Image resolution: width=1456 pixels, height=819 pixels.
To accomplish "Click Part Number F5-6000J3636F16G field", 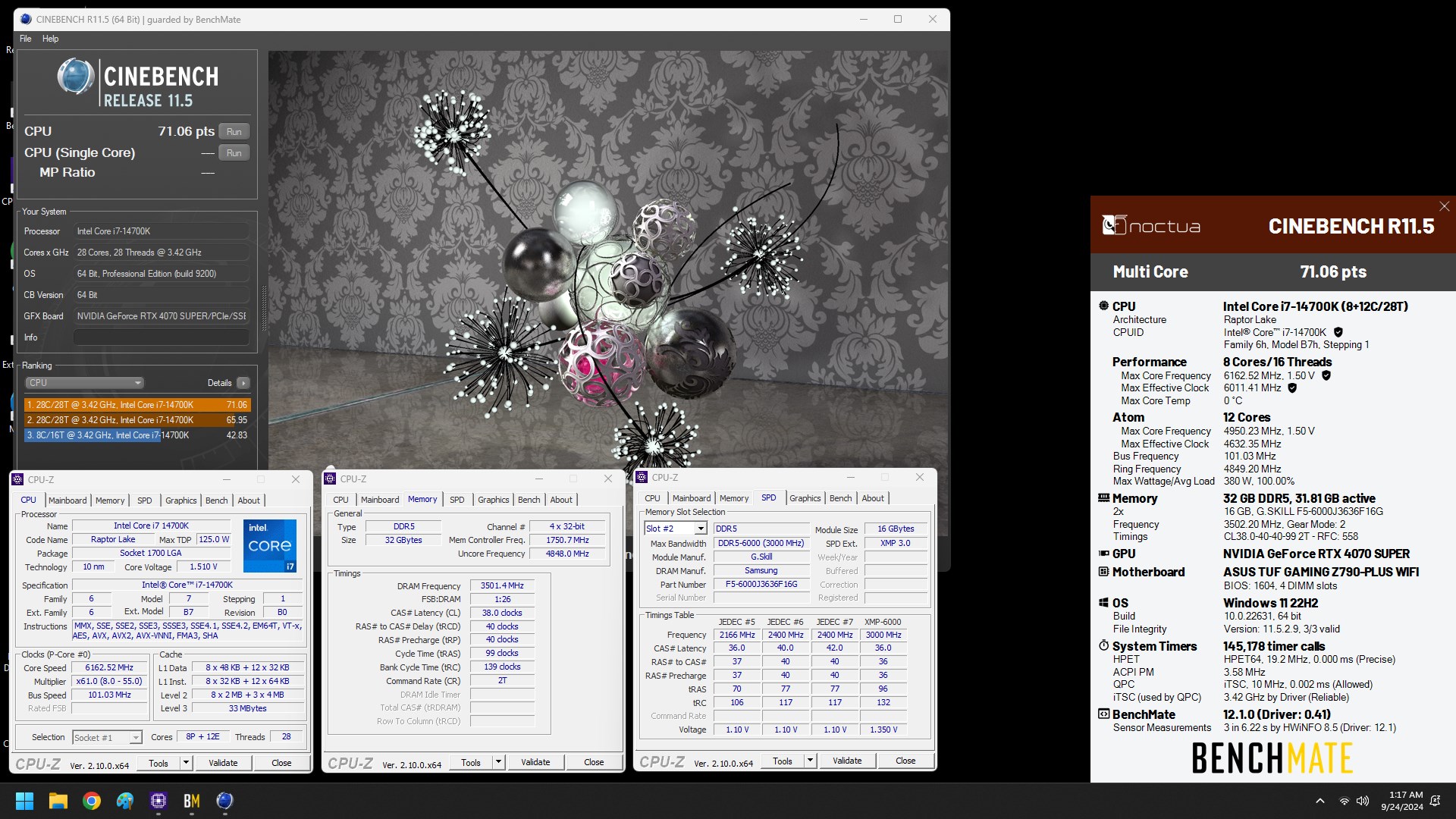I will pyautogui.click(x=761, y=584).
